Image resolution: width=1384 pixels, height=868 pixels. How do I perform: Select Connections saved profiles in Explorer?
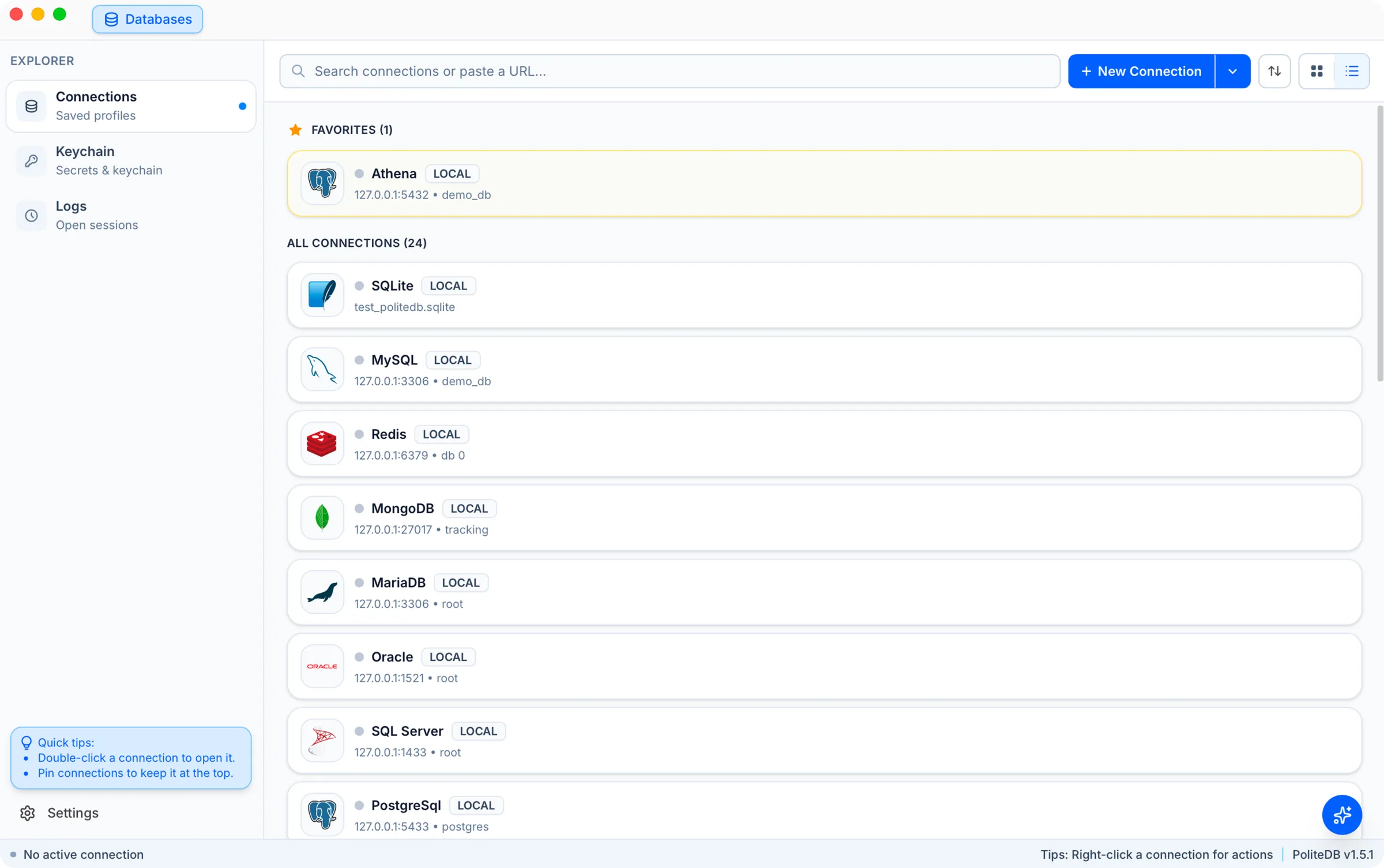click(131, 106)
